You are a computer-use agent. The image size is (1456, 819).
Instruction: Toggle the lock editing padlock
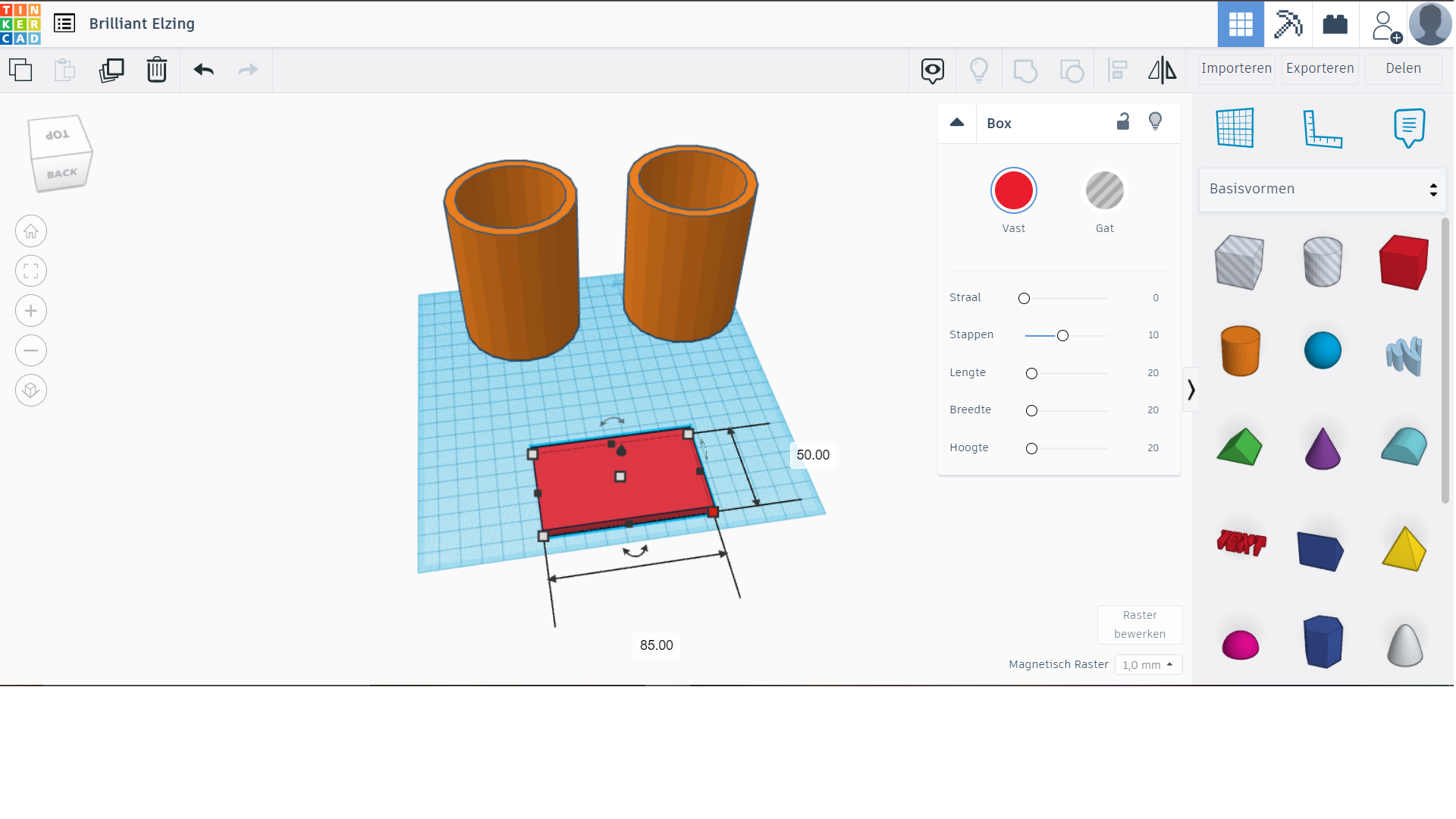point(1123,121)
